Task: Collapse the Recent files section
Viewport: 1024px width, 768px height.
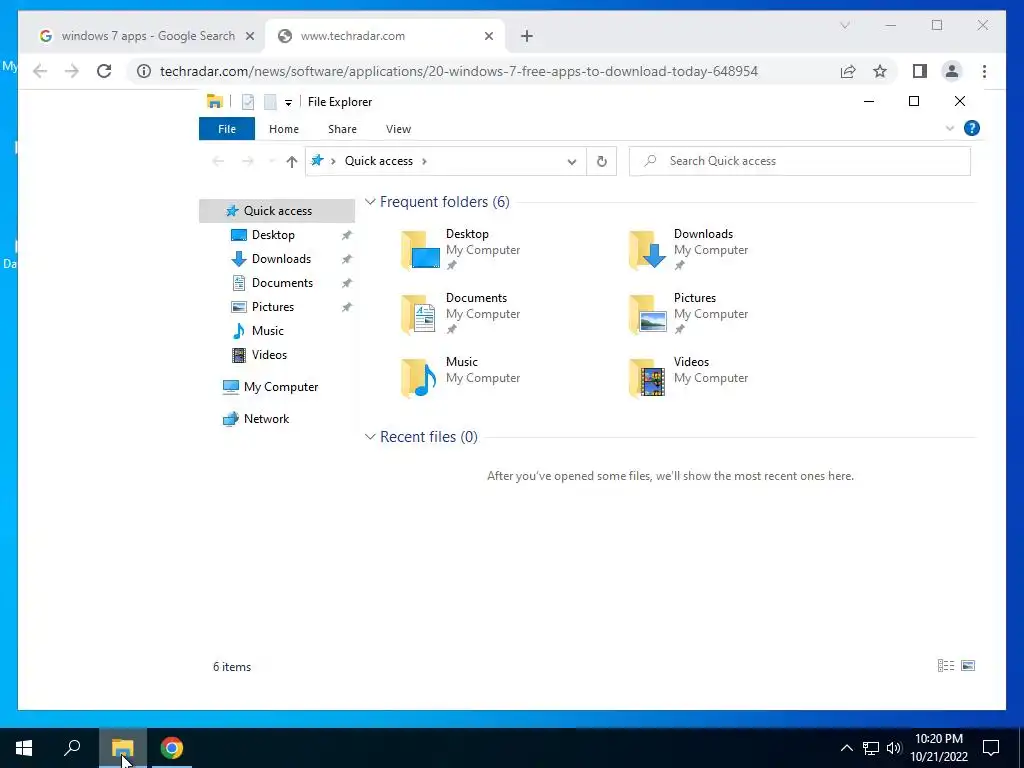Action: click(370, 436)
